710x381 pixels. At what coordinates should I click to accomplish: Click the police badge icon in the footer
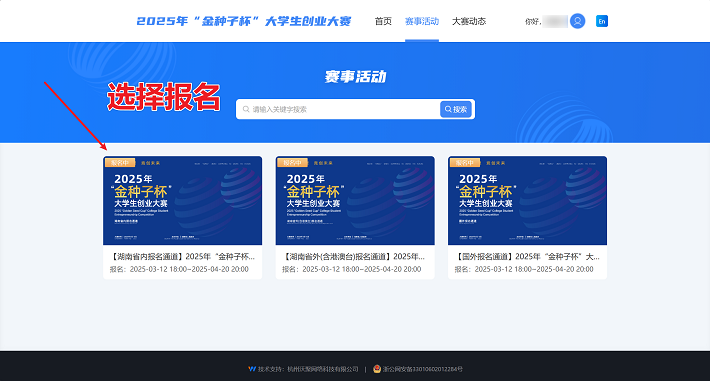point(377,369)
